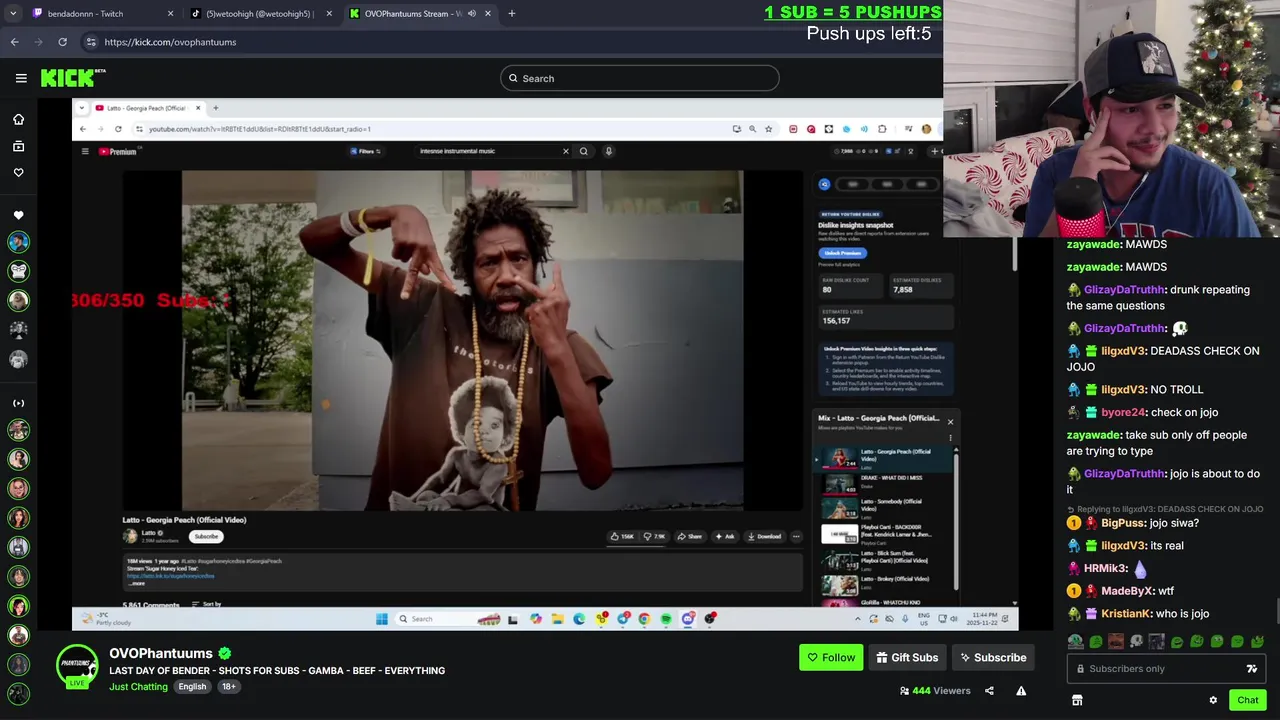Open Spotify from streamed taskbar
This screenshot has width=1280, height=720.
[666, 619]
